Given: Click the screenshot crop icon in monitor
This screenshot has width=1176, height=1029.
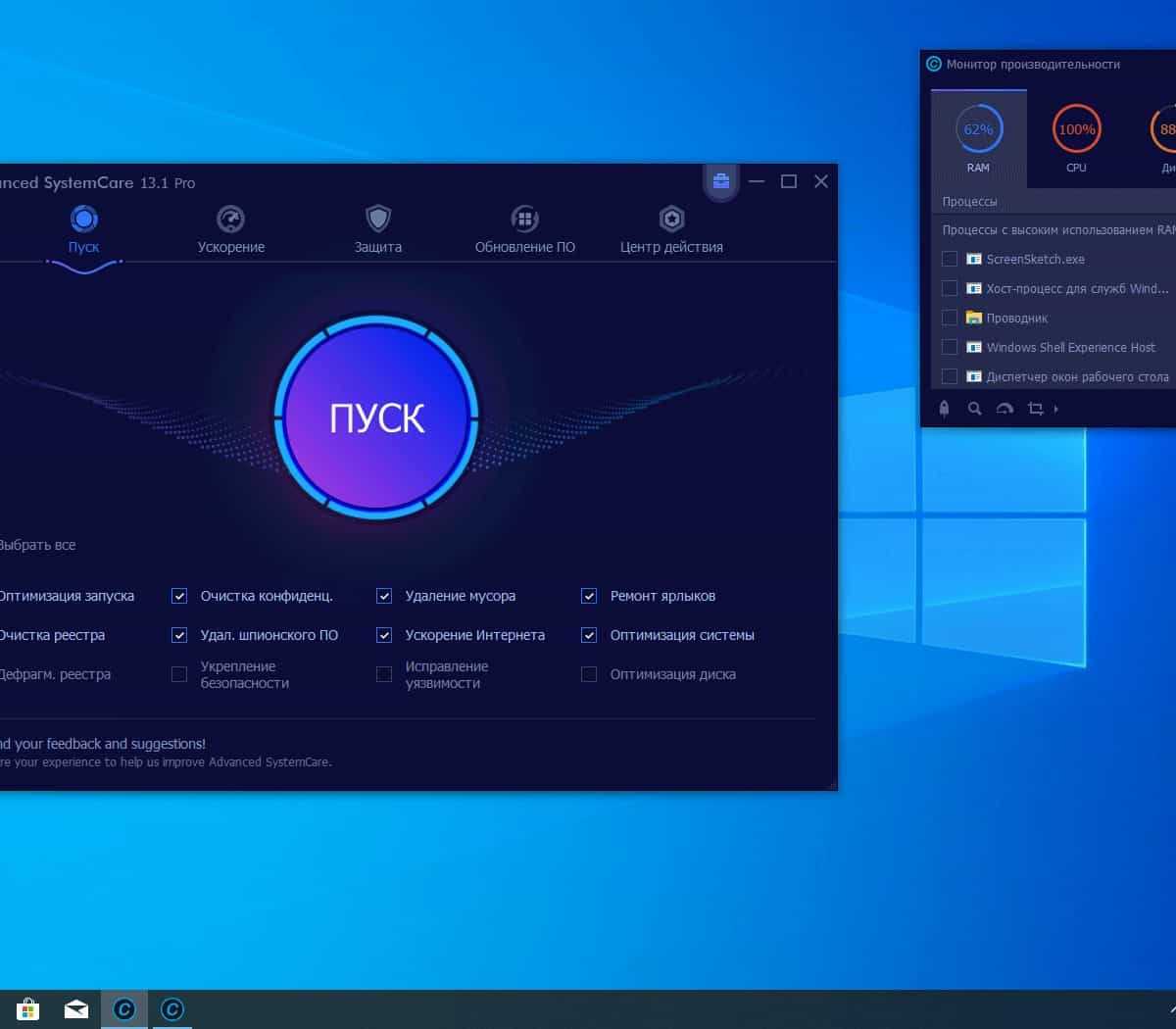Looking at the screenshot, I should tap(1035, 409).
